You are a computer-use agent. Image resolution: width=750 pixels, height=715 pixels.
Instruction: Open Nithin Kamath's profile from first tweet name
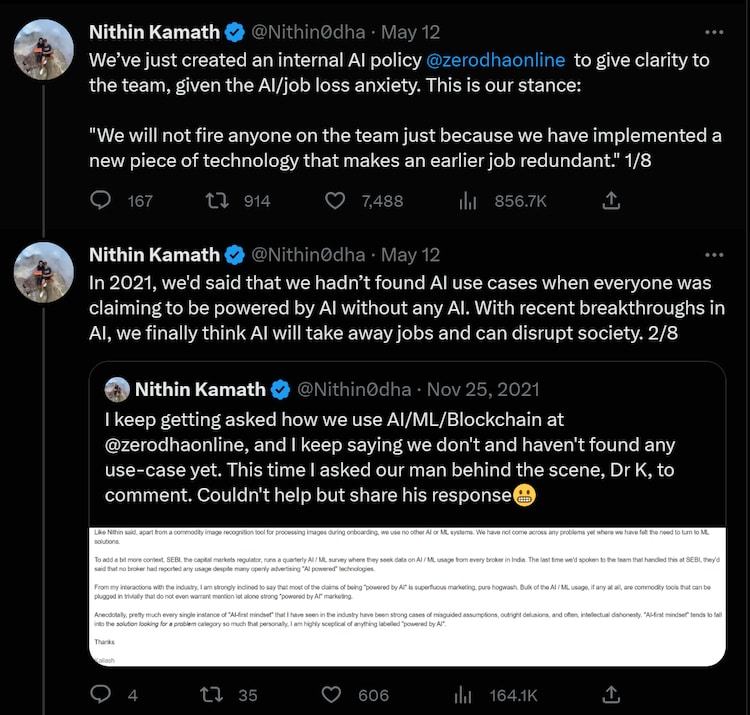tap(154, 33)
